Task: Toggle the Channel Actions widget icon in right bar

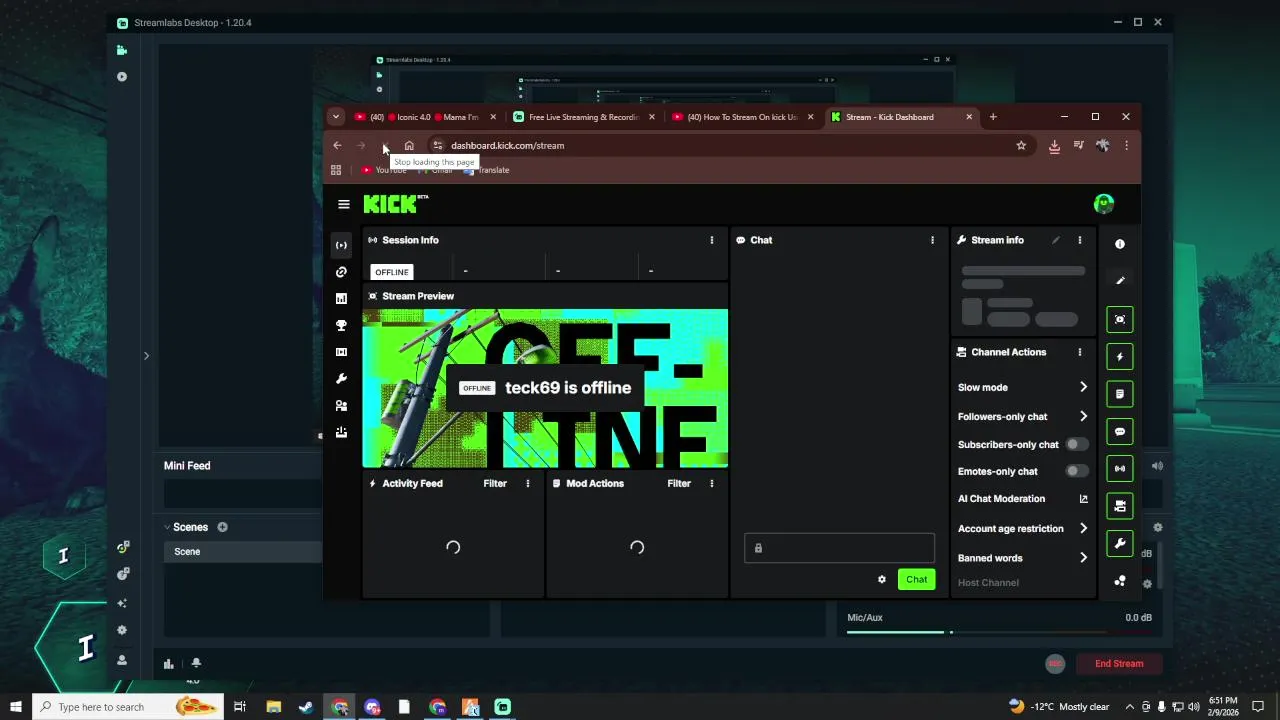Action: (1120, 506)
